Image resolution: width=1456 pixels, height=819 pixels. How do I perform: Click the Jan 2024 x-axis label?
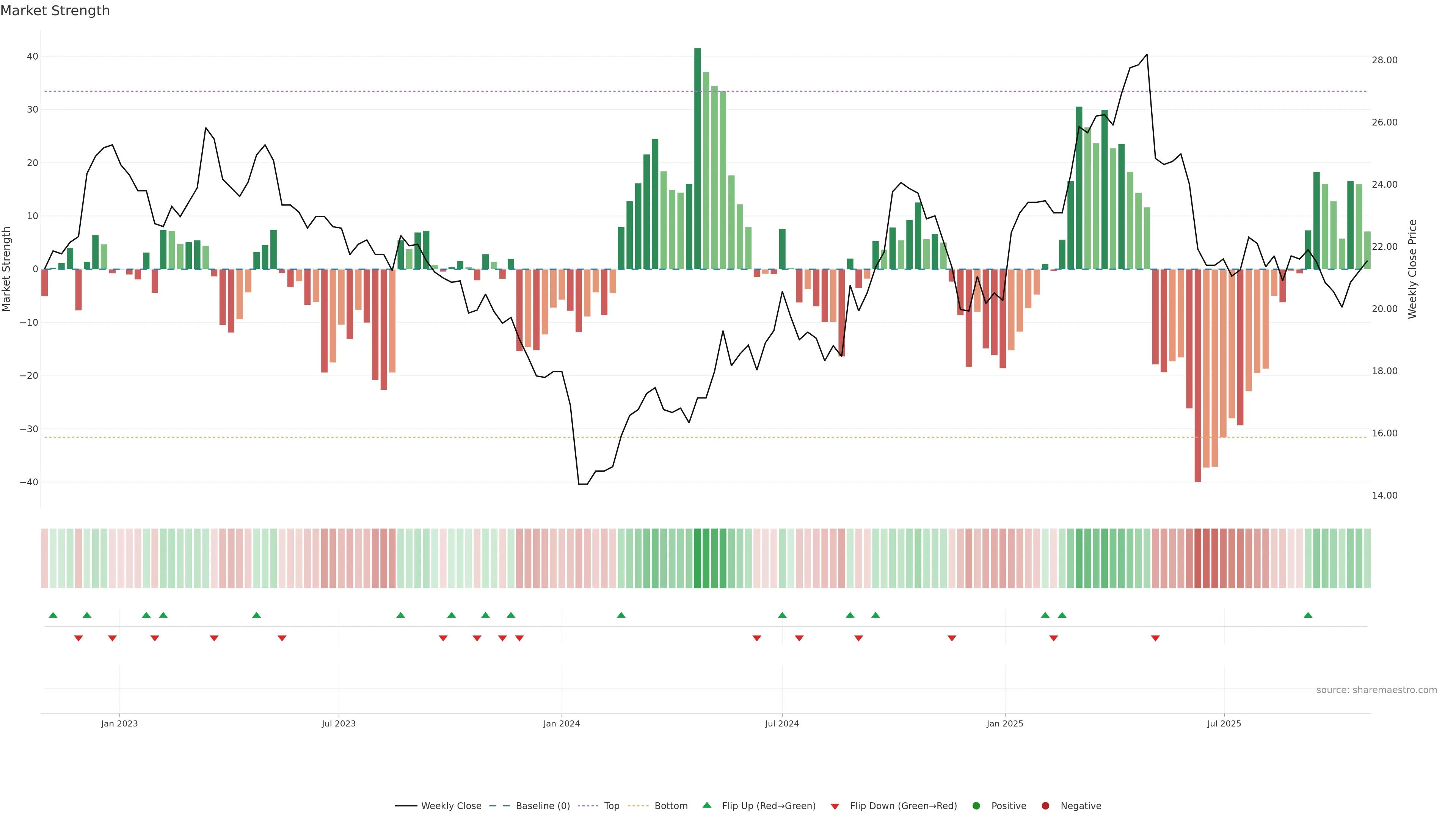click(561, 723)
